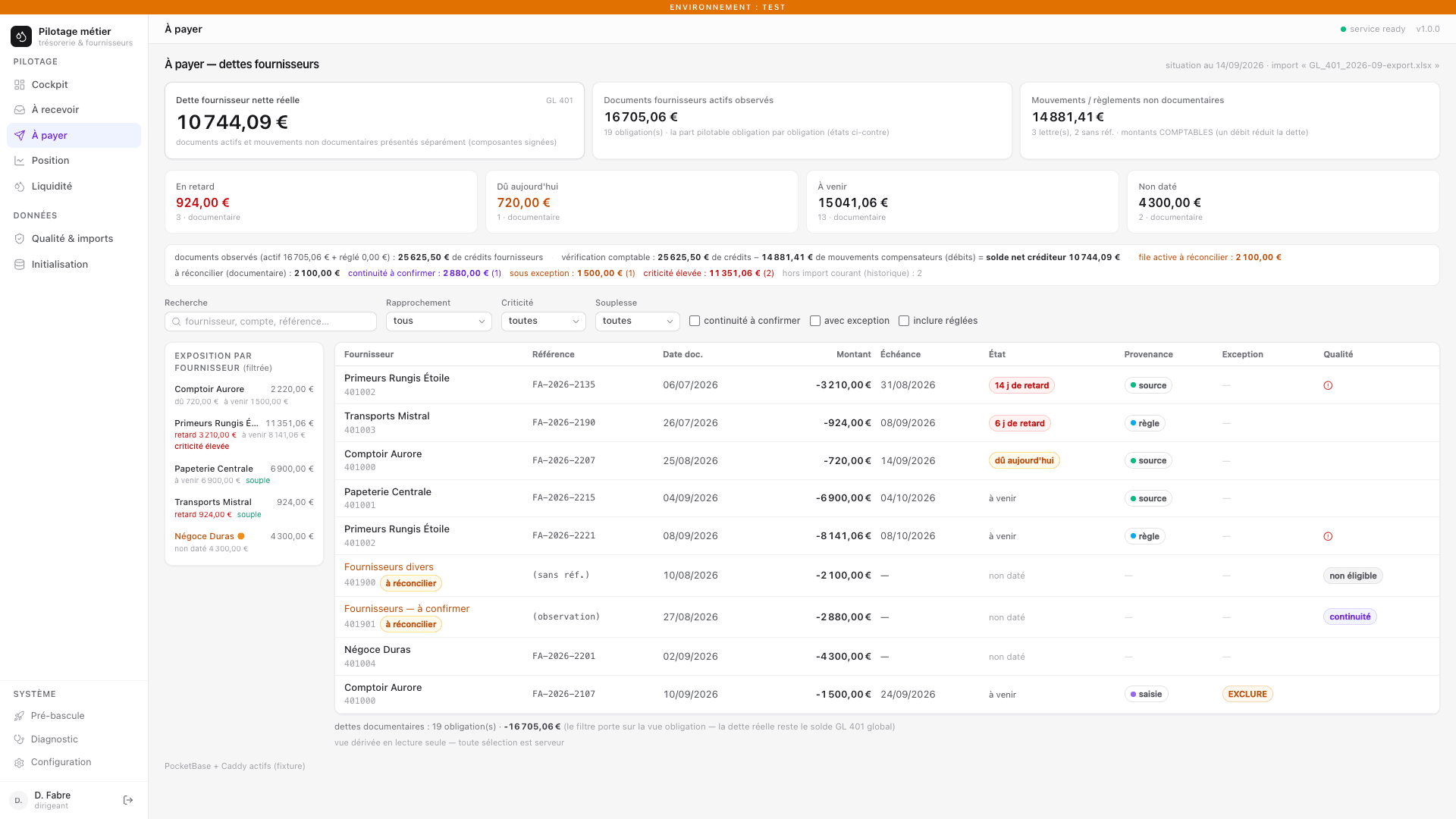Click the À recevoir inbox icon
The width and height of the screenshot is (1456, 819).
point(20,110)
